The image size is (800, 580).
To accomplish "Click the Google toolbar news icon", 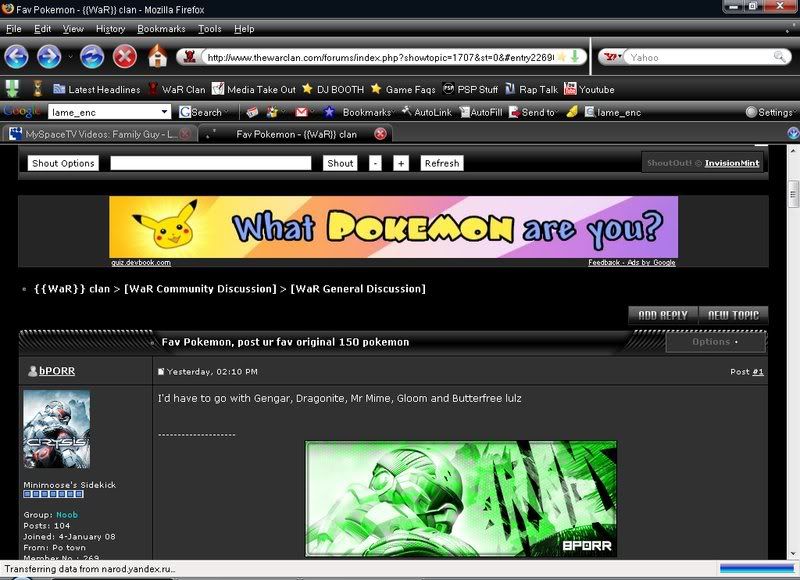I will pos(252,112).
